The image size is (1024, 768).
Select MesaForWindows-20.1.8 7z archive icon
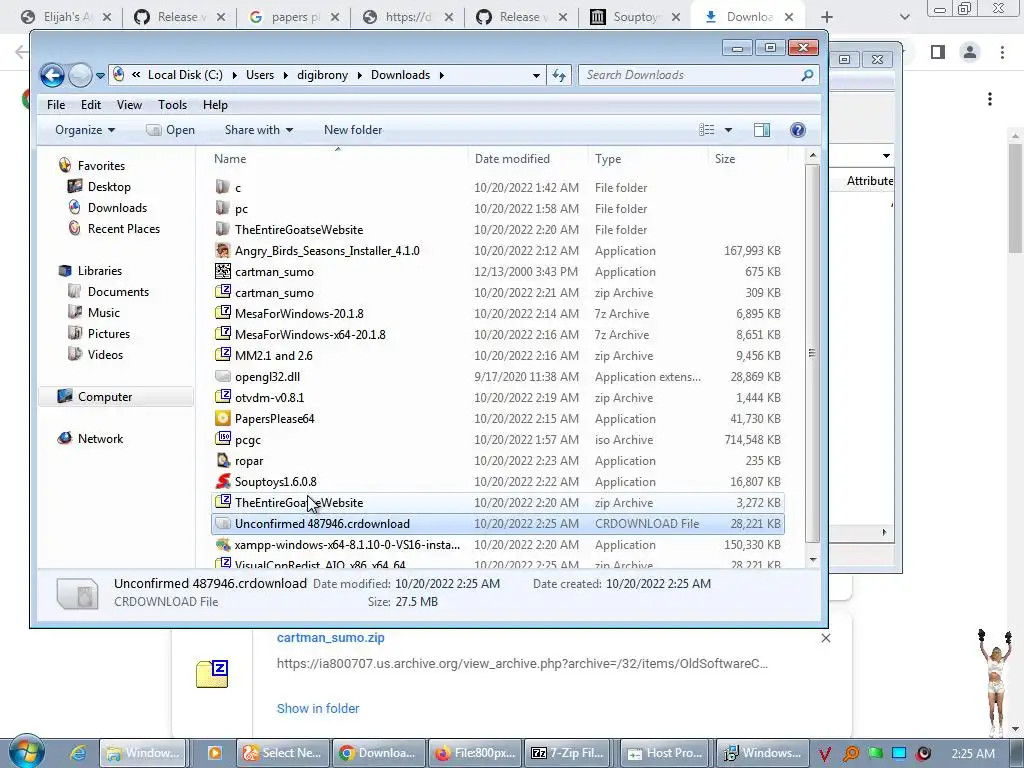(223, 313)
